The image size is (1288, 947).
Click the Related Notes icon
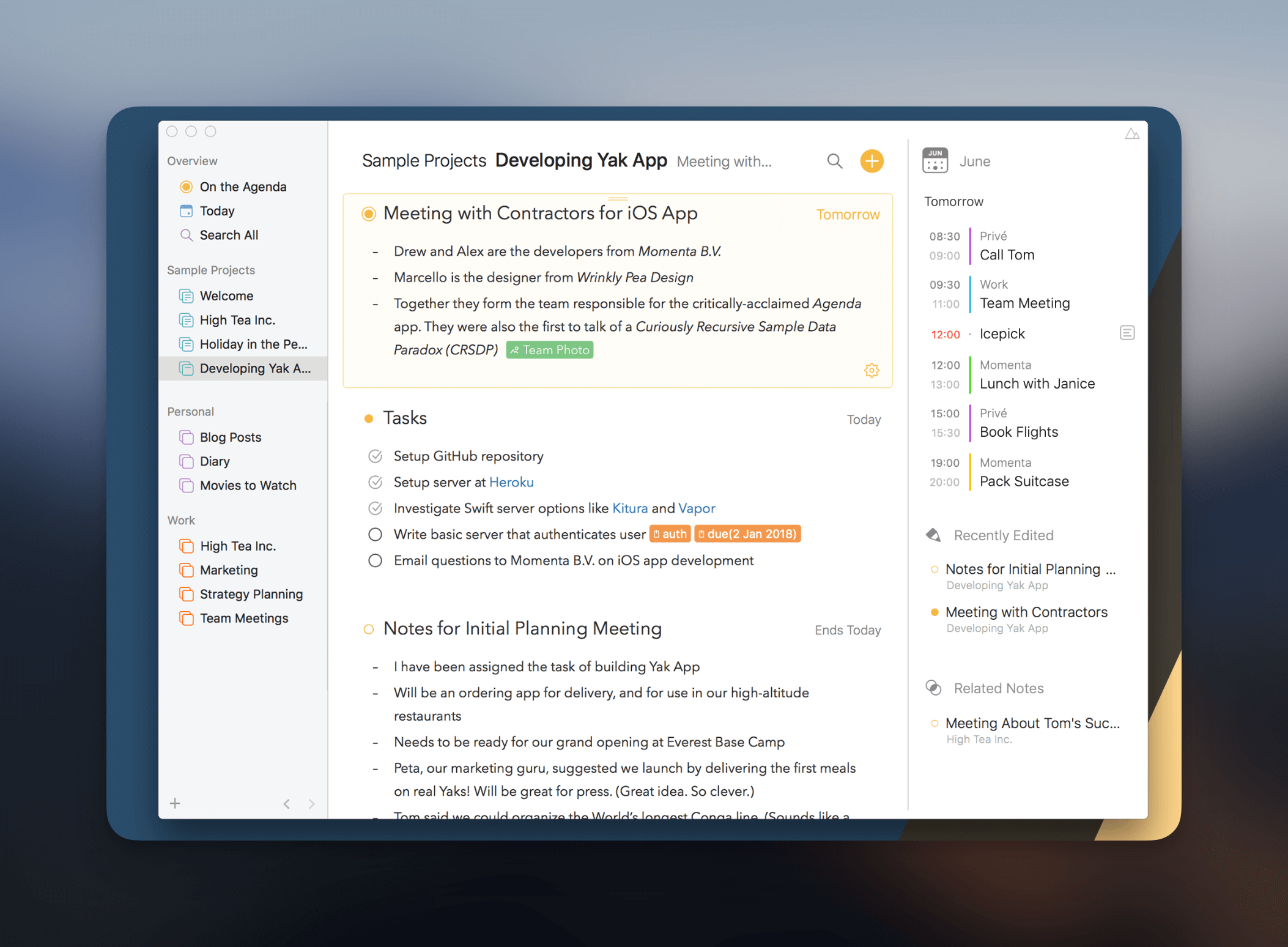933,688
